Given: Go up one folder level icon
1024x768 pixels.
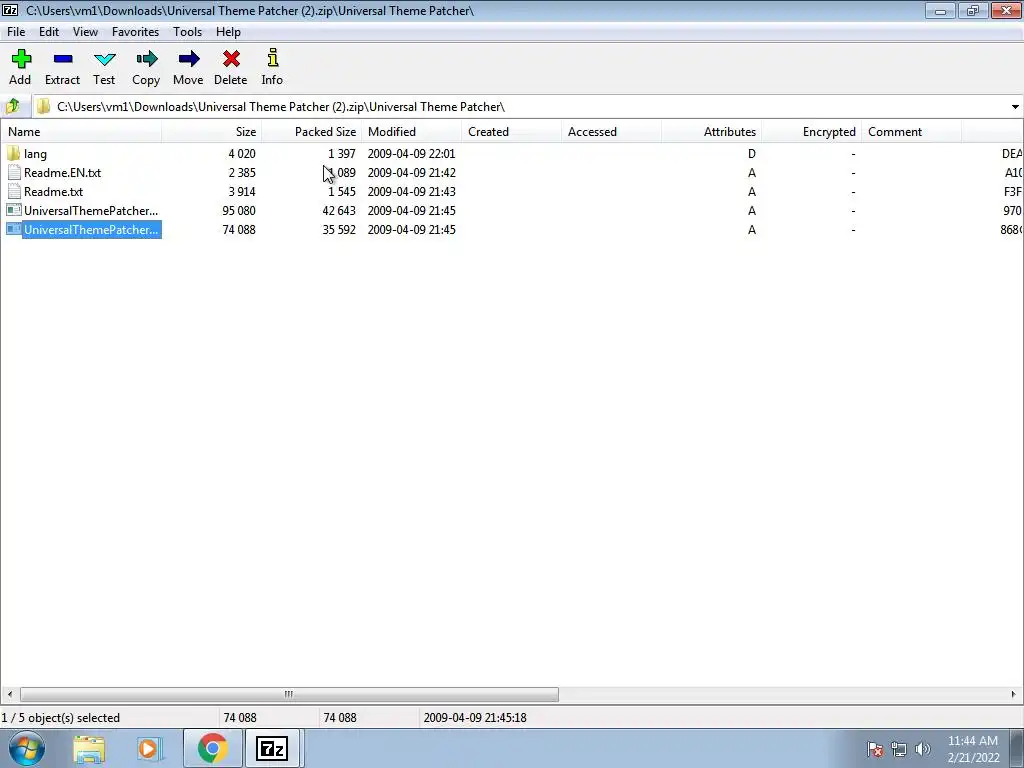Looking at the screenshot, I should point(12,106).
